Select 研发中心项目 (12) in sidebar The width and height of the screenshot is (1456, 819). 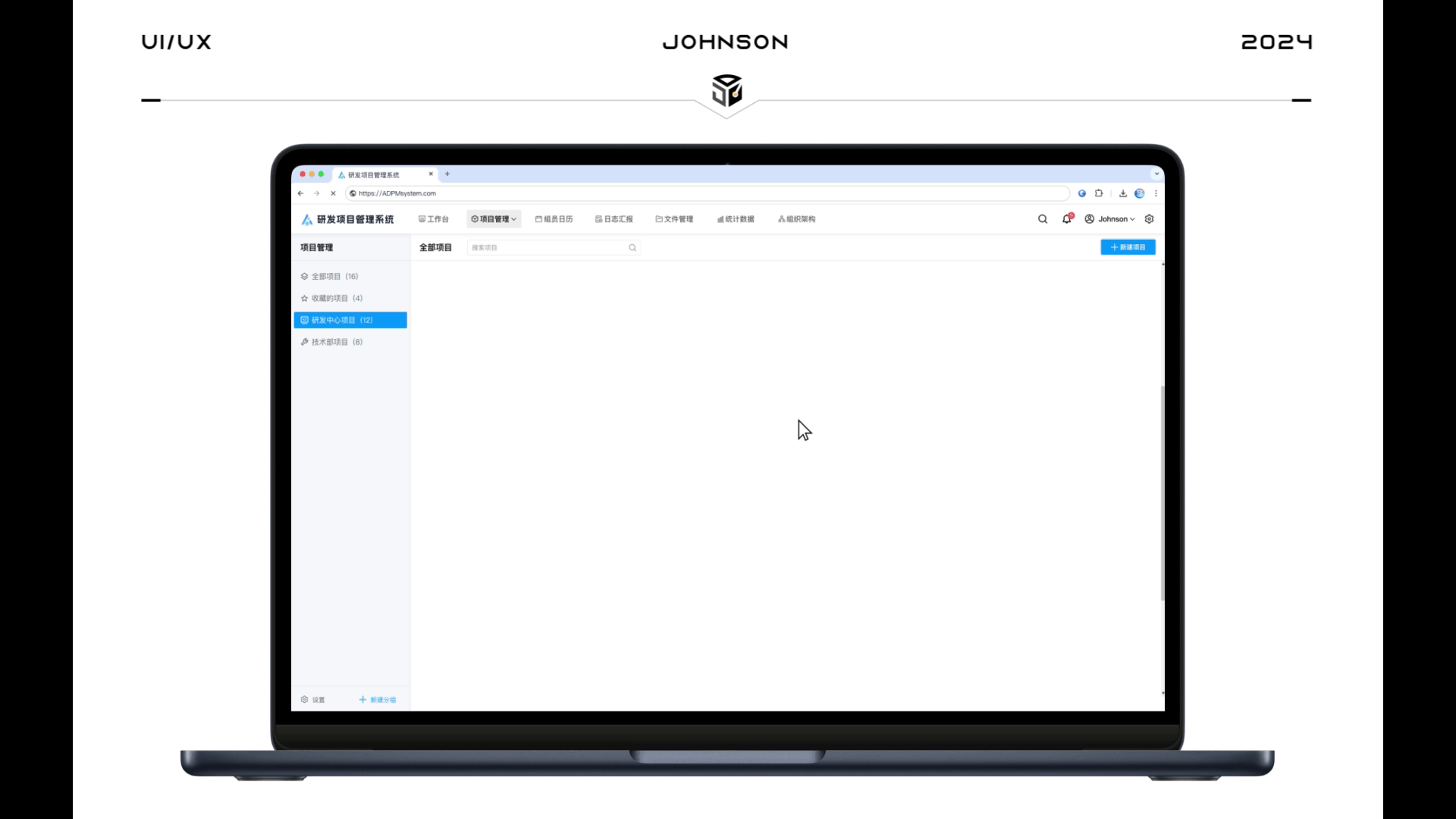tap(350, 320)
